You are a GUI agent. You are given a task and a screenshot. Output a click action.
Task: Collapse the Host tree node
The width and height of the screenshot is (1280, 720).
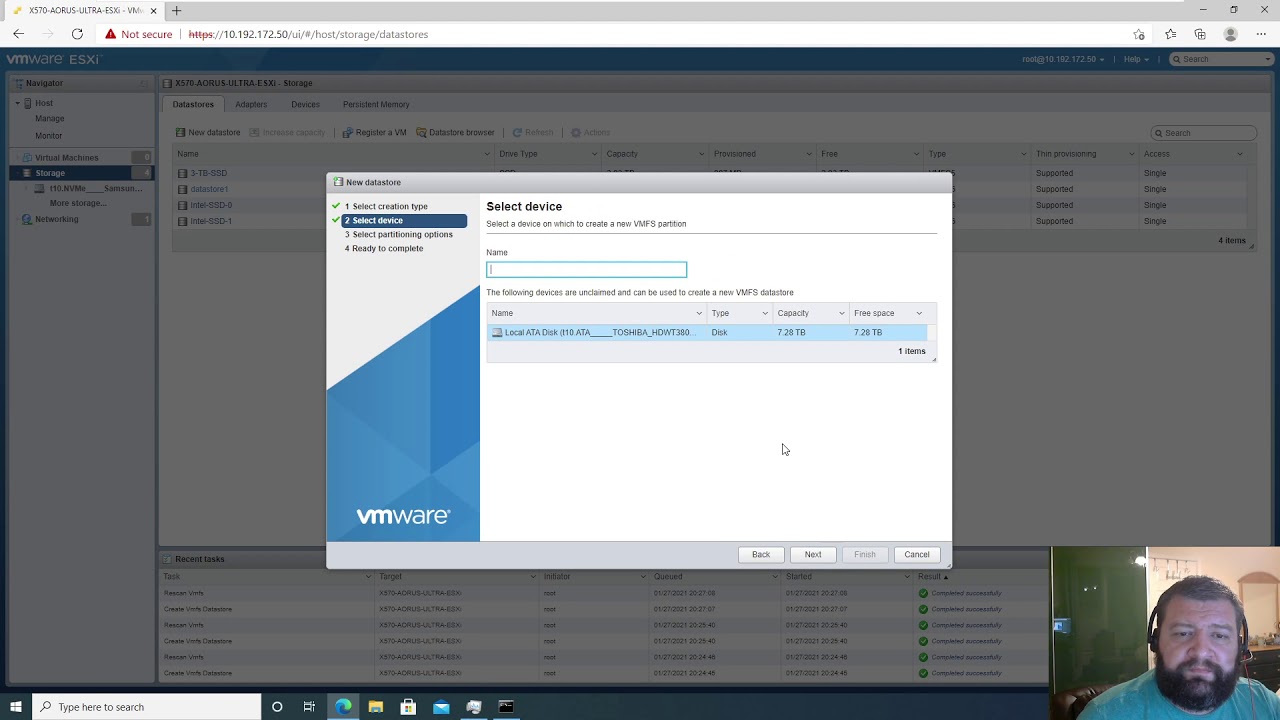[17, 103]
